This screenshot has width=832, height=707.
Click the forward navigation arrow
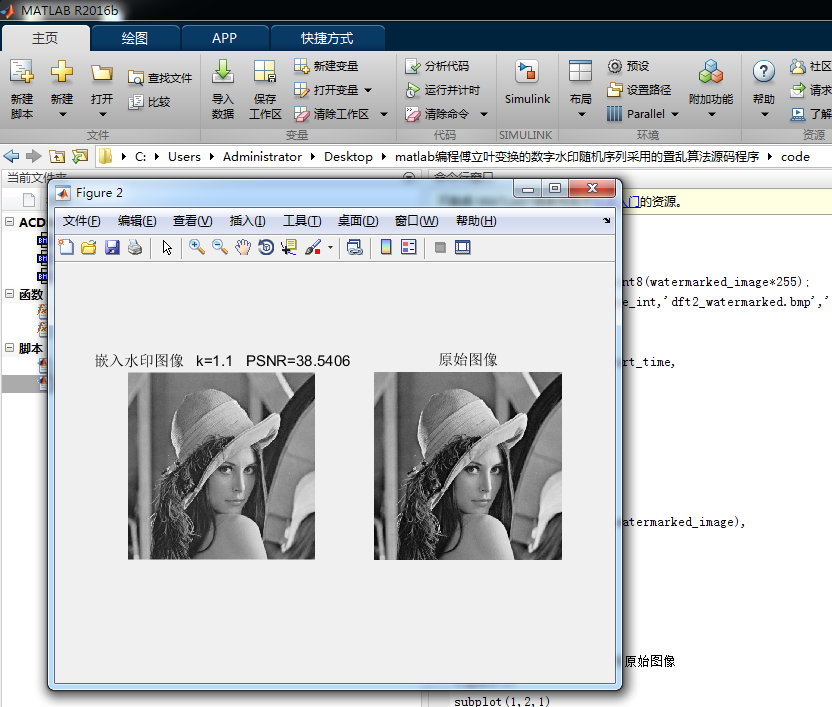33,156
